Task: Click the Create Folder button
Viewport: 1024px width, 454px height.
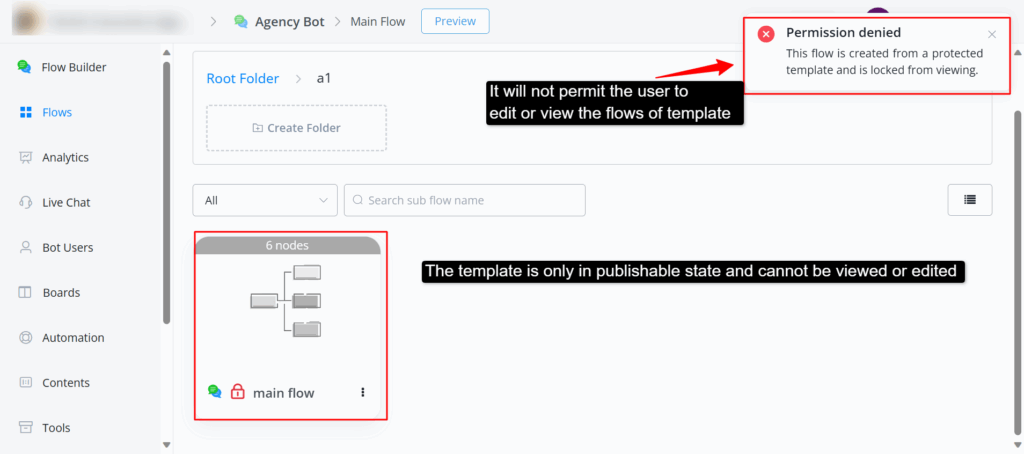Action: pos(296,128)
